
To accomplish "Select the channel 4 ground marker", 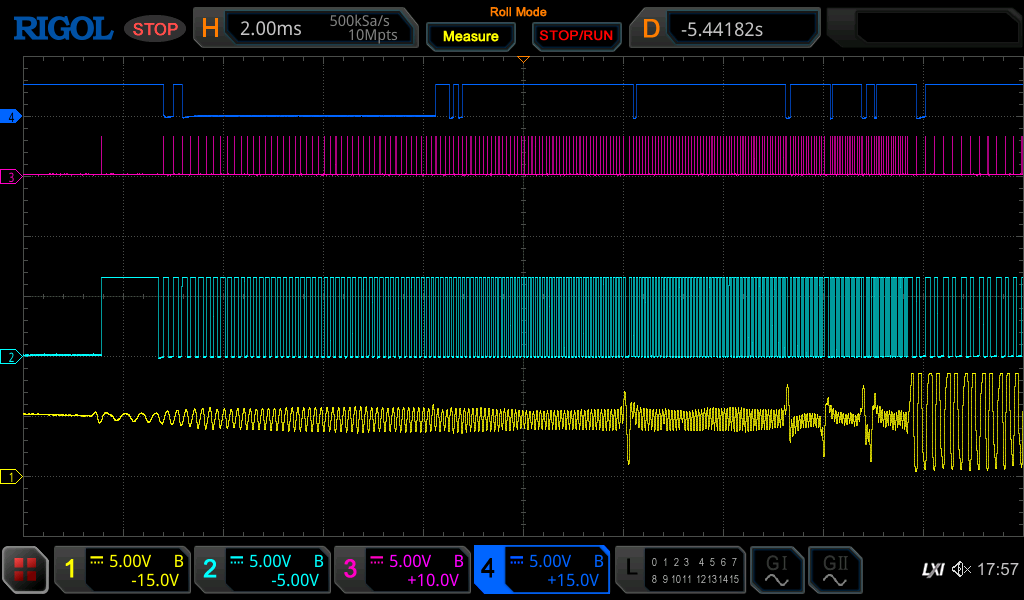I will 11,118.
